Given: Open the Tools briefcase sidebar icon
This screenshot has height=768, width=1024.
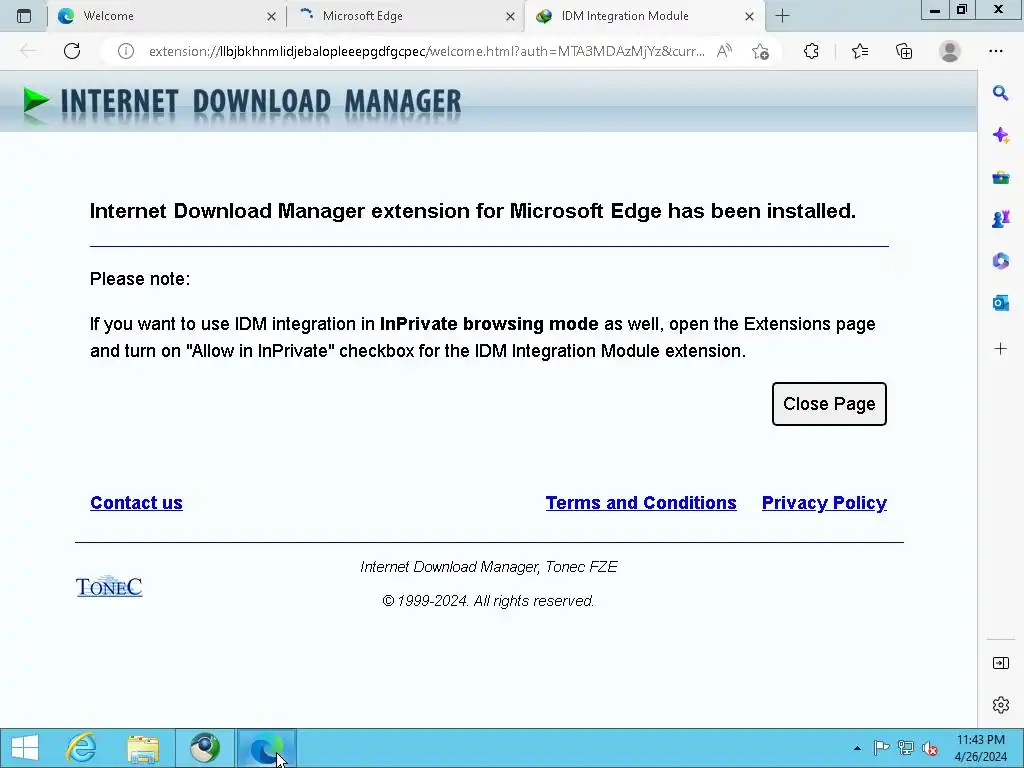Looking at the screenshot, I should tap(1000, 177).
